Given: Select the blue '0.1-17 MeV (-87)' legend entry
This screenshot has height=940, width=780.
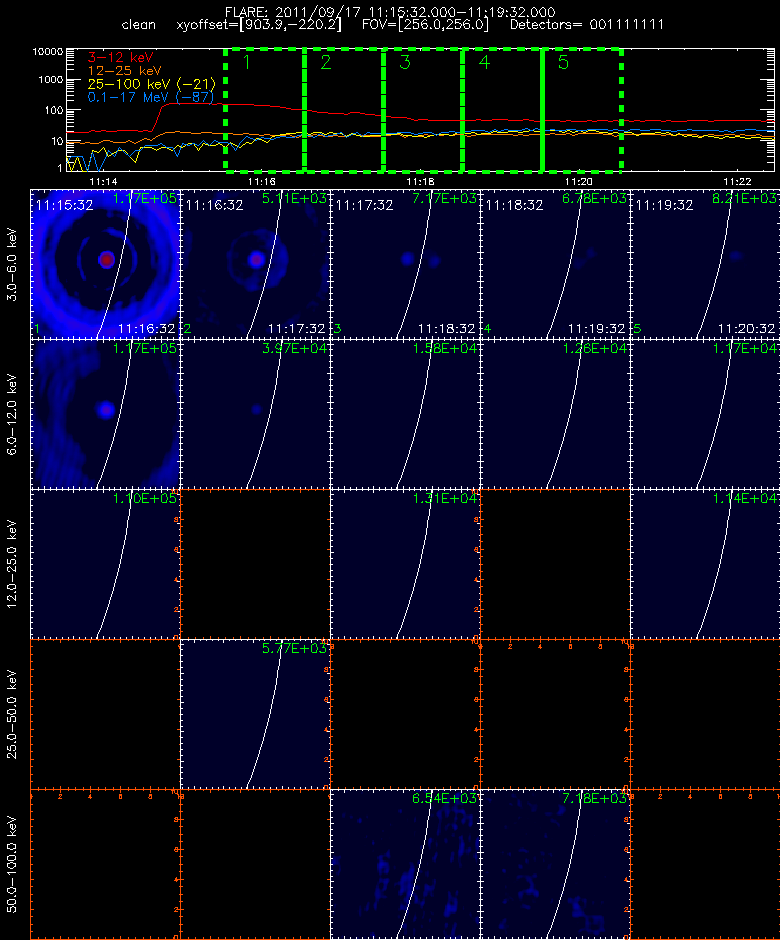Looking at the screenshot, I should (150, 97).
